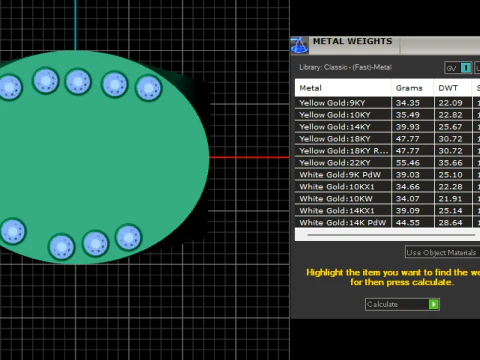Click the 39.93 grams value
The width and height of the screenshot is (480, 360).
point(408,127)
